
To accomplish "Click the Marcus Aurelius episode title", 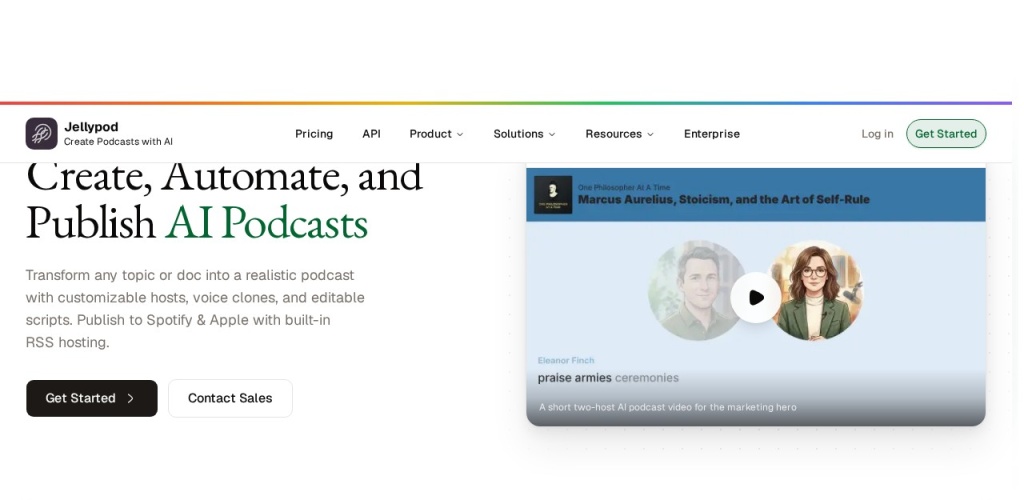I will click(x=723, y=200).
